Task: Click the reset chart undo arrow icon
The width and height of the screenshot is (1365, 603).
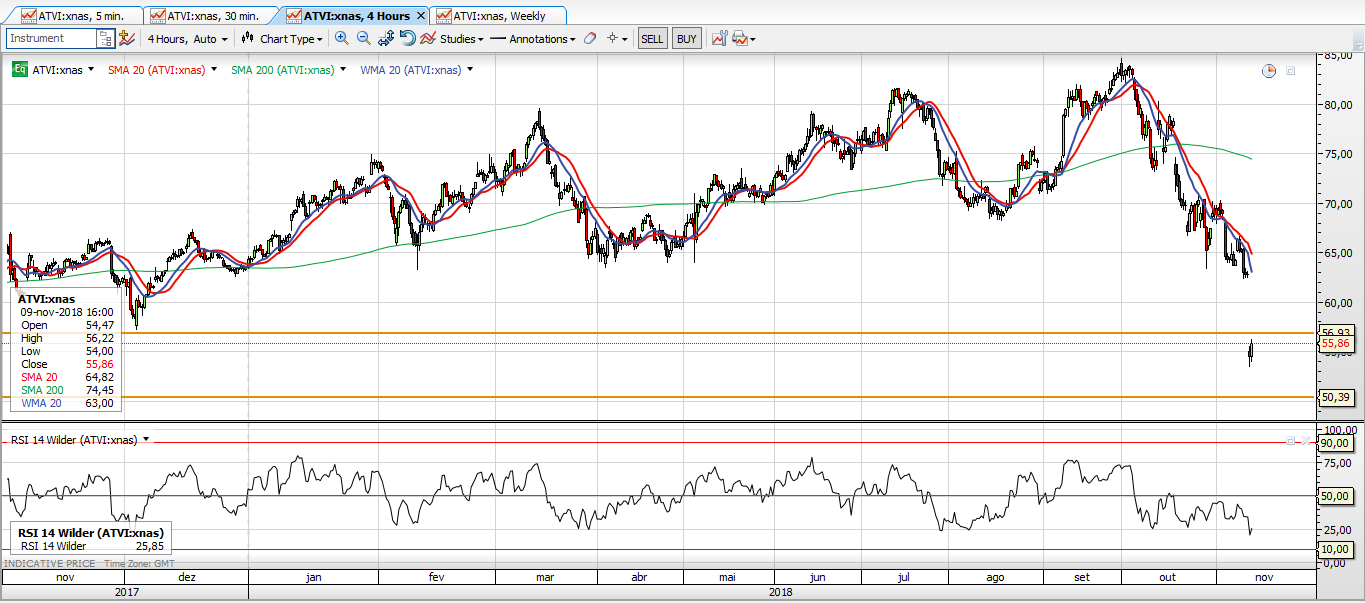Action: point(407,38)
